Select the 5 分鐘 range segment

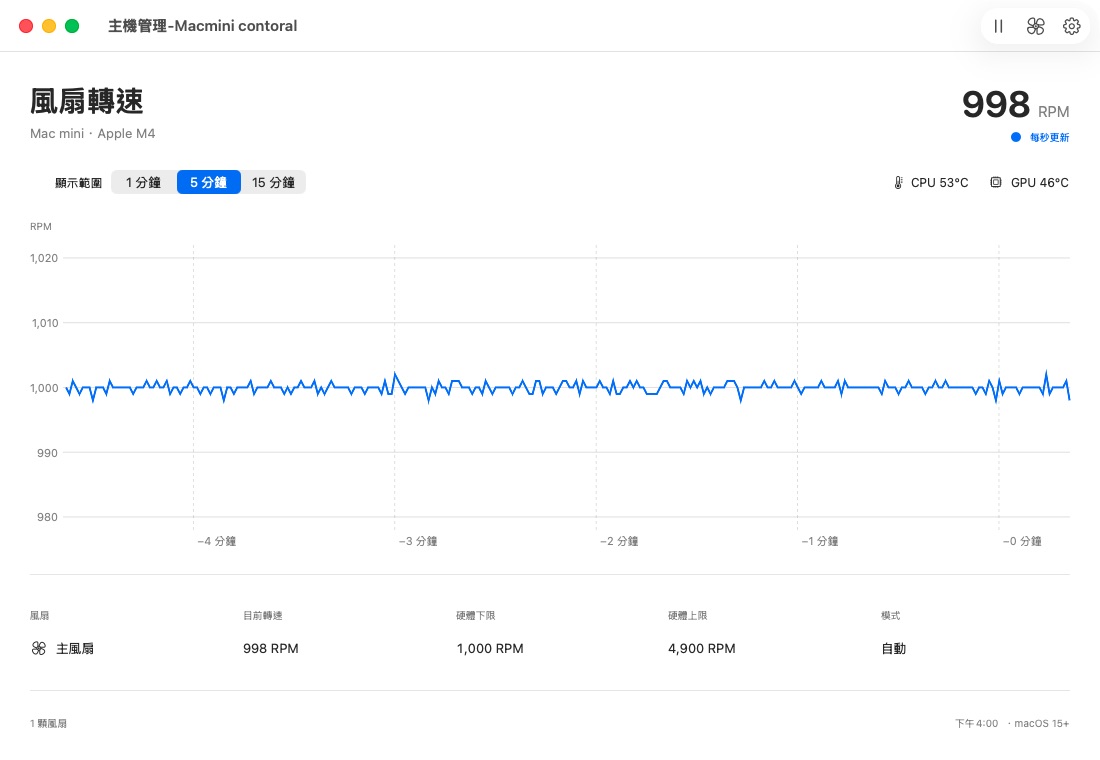(208, 182)
